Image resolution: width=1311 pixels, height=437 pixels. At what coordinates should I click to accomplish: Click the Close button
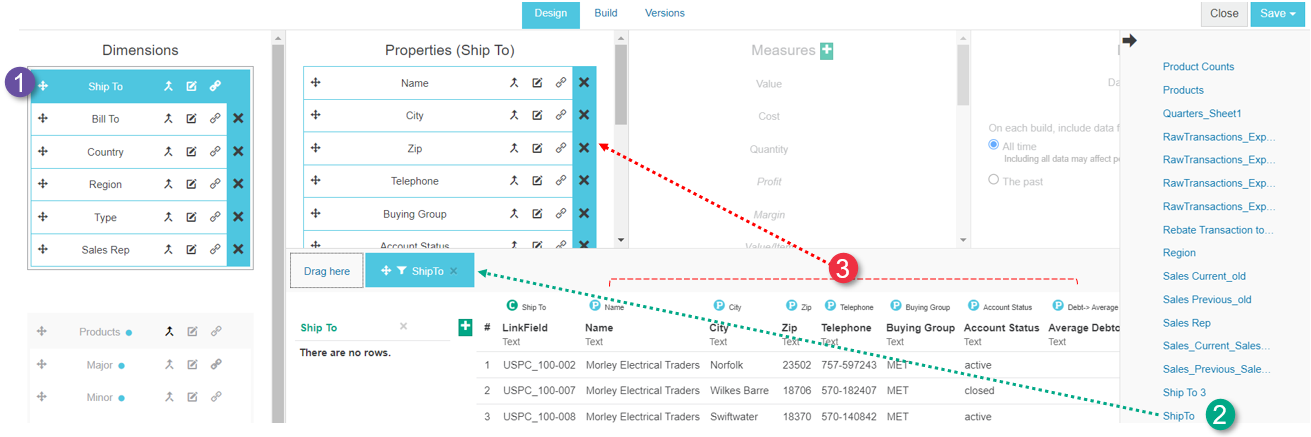click(x=1224, y=14)
